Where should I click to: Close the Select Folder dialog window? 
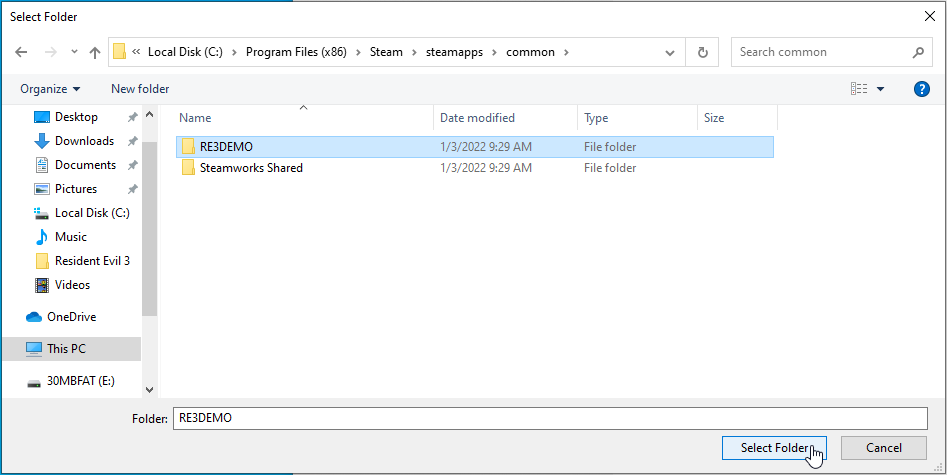coord(930,16)
